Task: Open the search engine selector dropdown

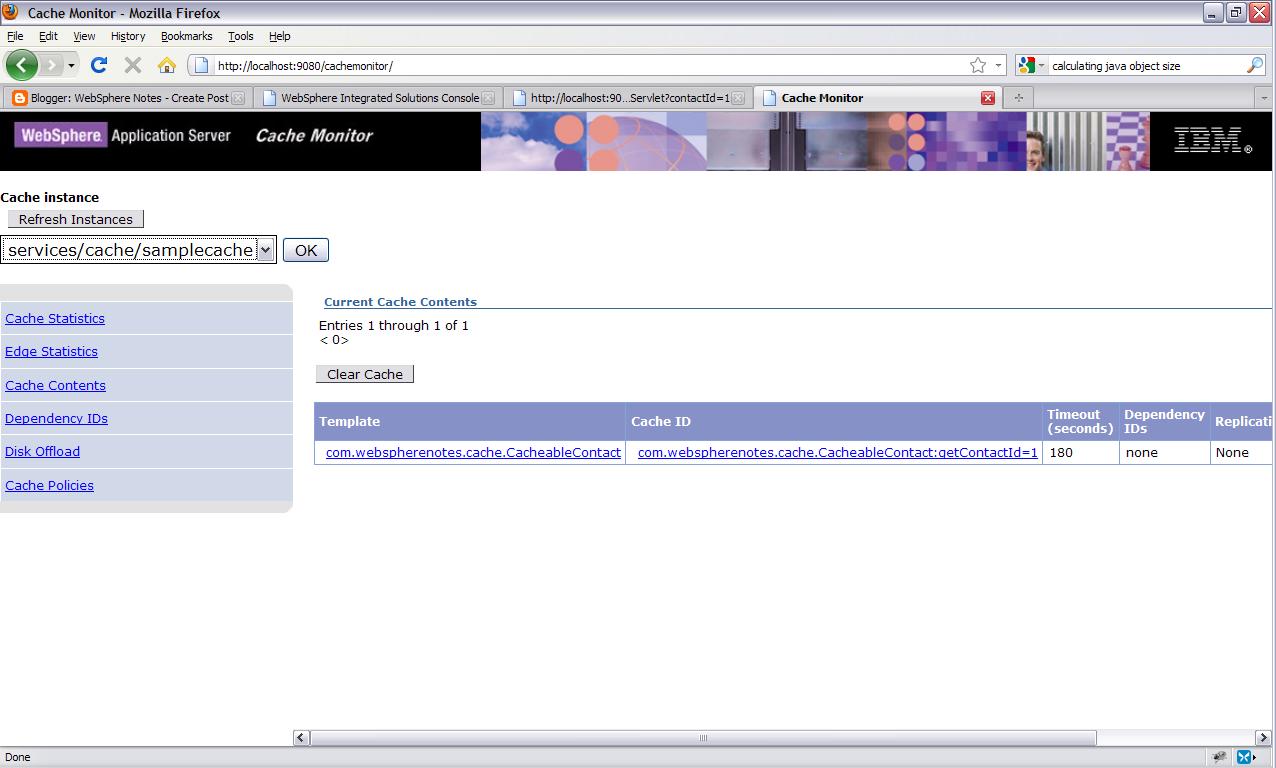Action: point(1031,65)
